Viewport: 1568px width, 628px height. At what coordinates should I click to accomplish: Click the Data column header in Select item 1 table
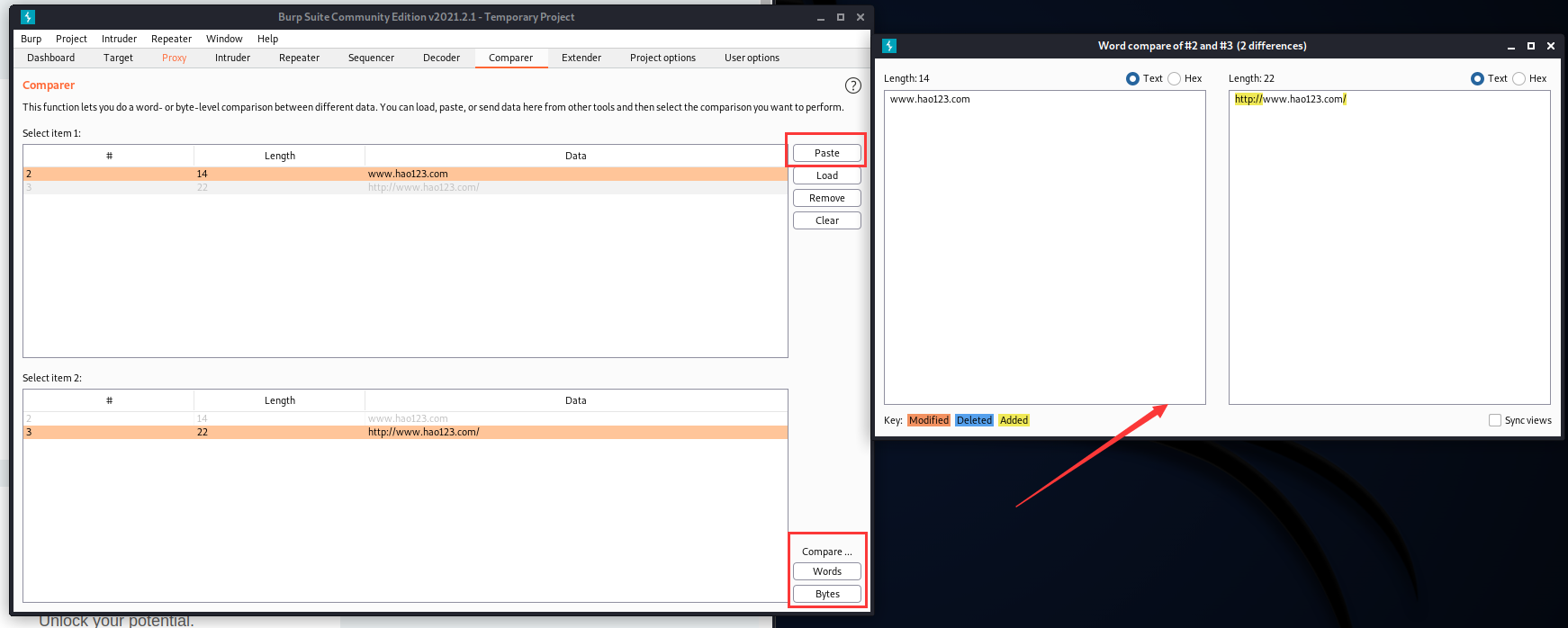[x=576, y=156]
